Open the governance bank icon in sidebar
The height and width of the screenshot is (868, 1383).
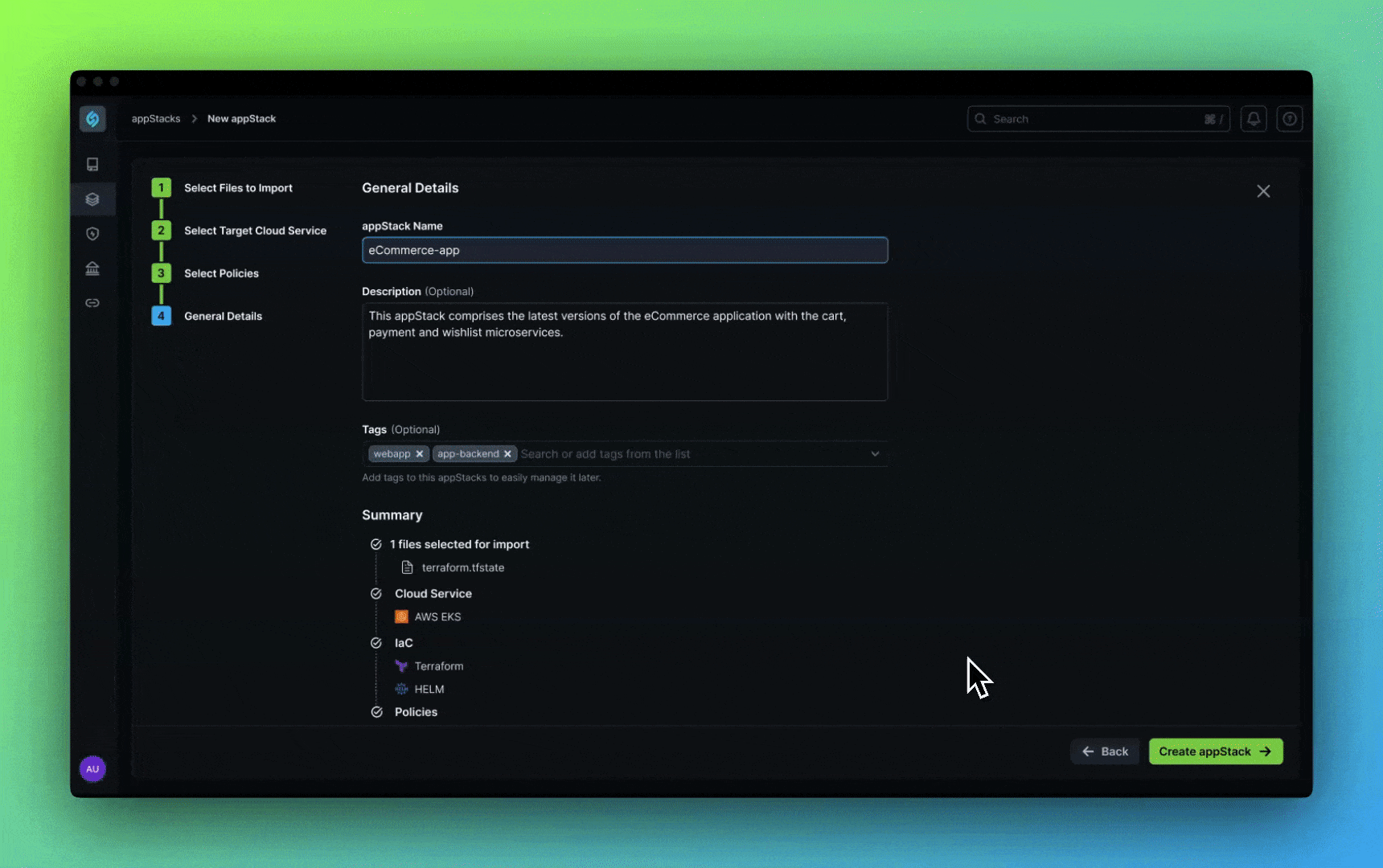click(x=92, y=268)
